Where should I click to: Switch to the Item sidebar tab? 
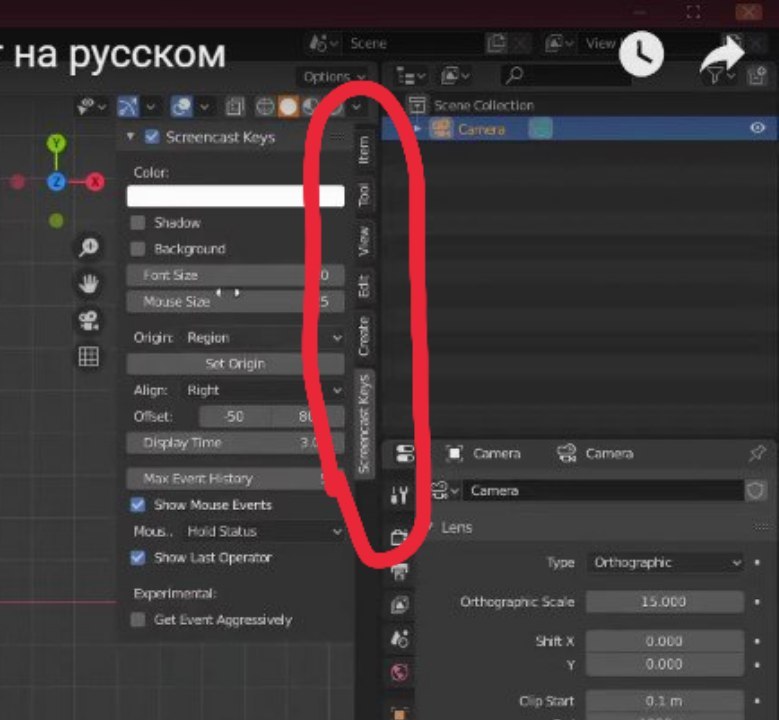coord(364,150)
